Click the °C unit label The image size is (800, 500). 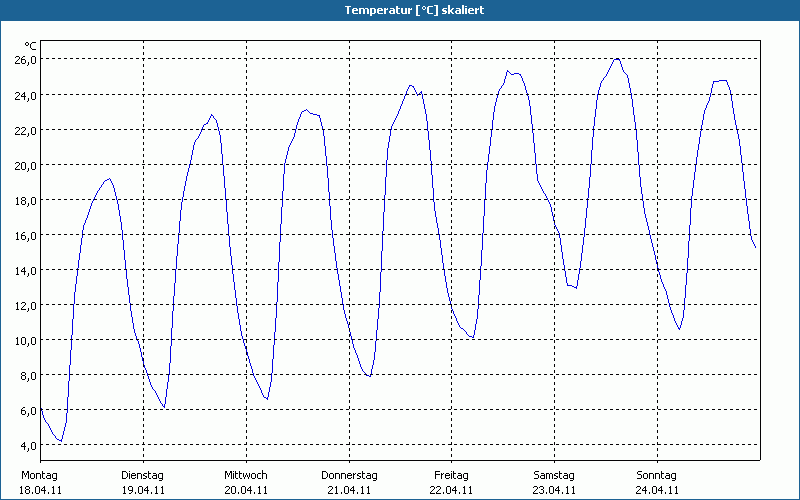[x=30, y=47]
